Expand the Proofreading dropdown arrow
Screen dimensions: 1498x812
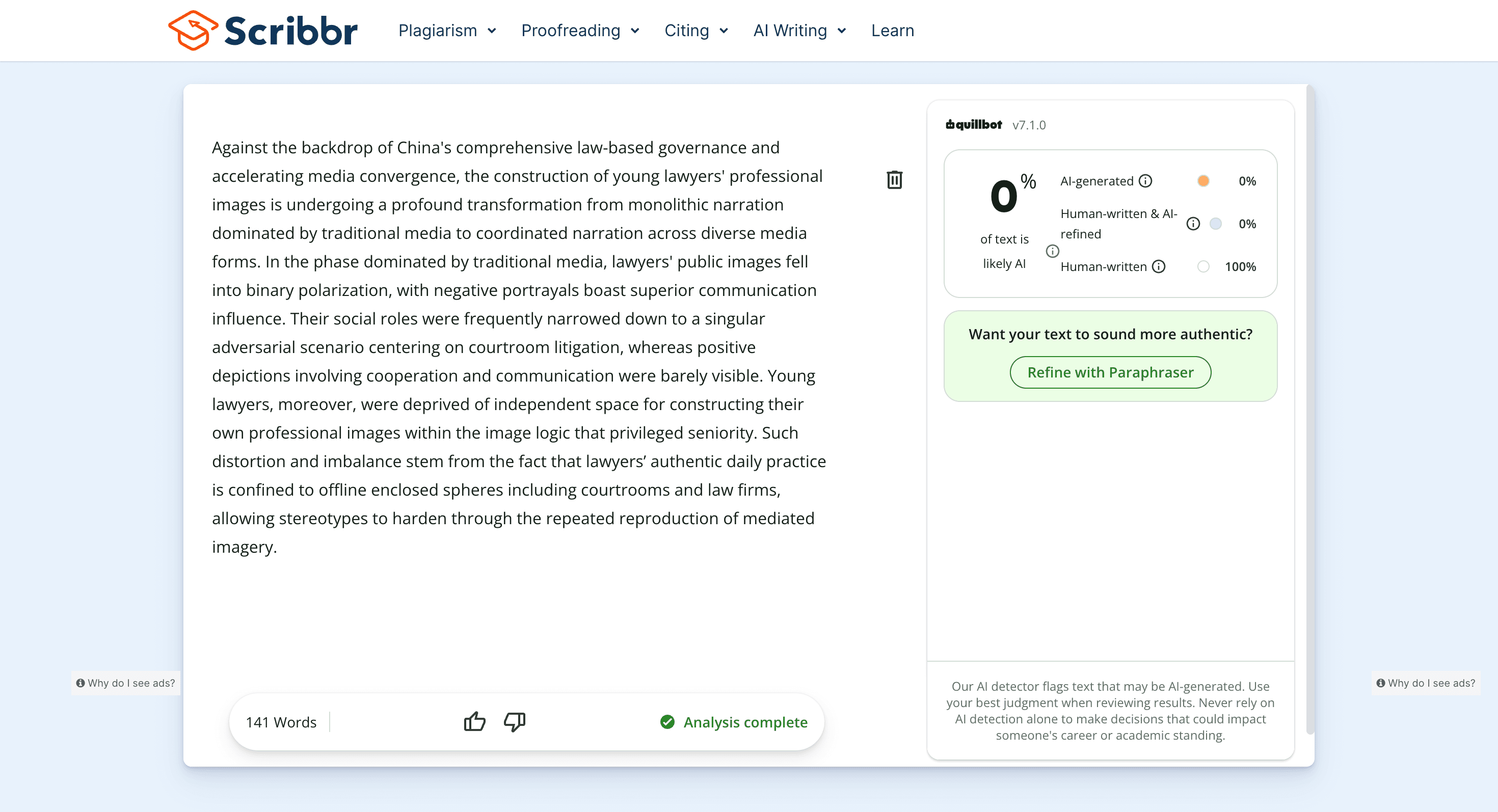pyautogui.click(x=635, y=31)
